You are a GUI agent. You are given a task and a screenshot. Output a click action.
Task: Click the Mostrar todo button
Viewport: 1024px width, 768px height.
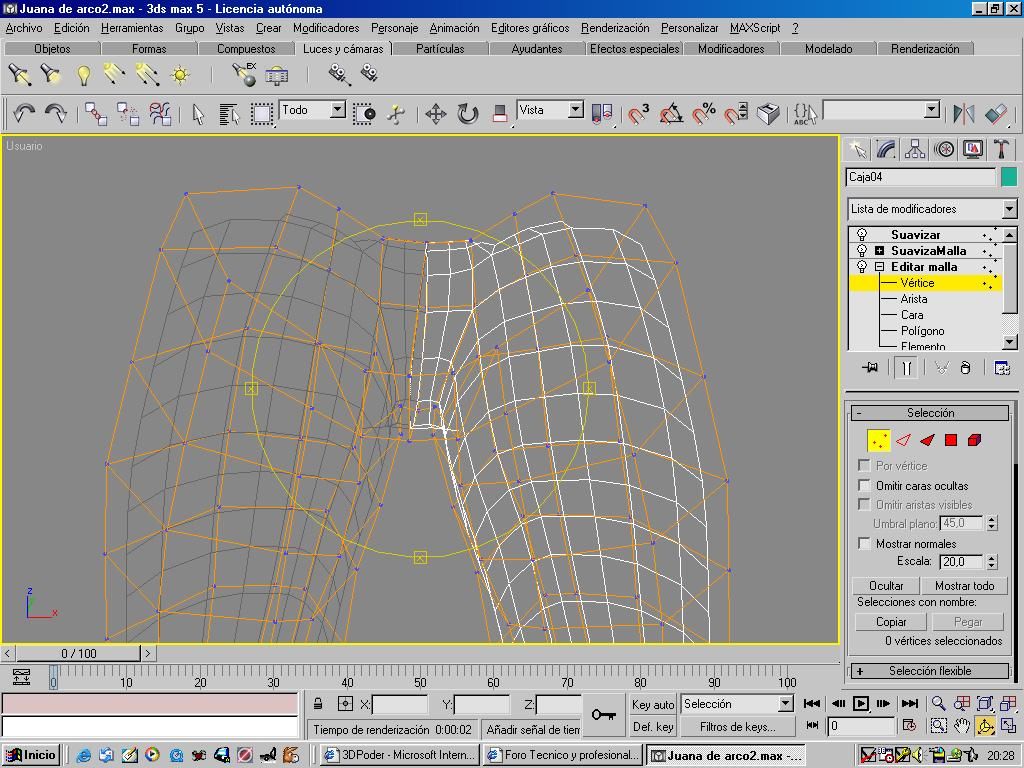point(964,586)
